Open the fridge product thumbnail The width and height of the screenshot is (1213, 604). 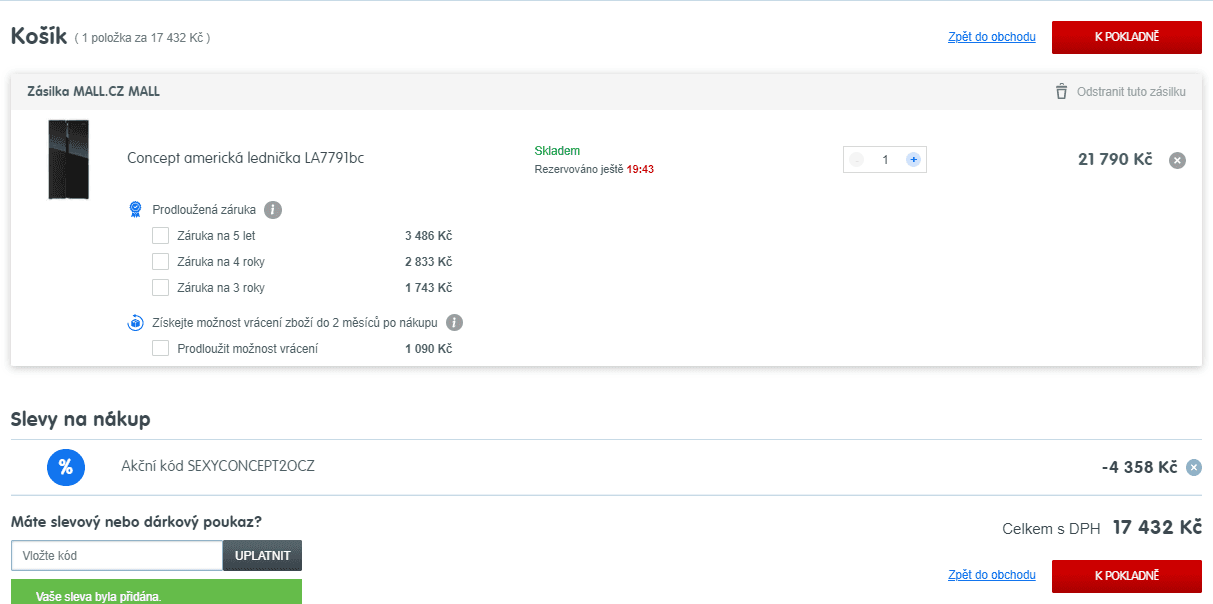[68, 160]
